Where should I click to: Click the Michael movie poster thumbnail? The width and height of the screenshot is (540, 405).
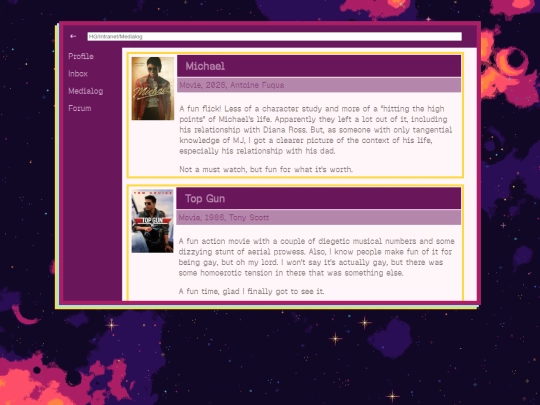[x=153, y=89]
